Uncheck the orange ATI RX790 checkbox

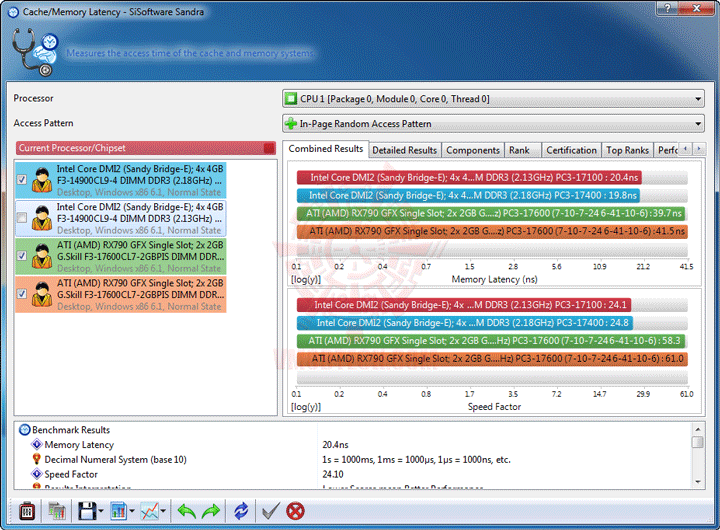(22, 294)
